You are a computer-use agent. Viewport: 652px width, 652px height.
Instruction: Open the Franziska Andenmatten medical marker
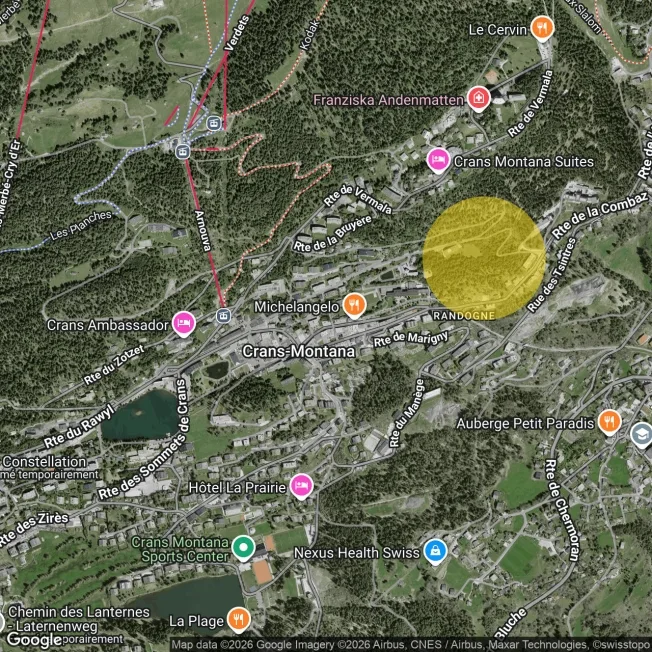[479, 99]
